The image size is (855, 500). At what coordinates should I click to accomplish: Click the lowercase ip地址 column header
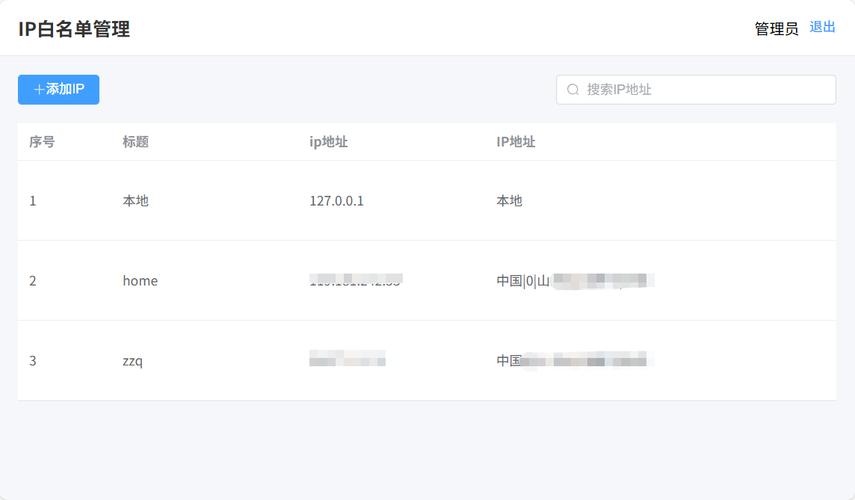[x=328, y=142]
